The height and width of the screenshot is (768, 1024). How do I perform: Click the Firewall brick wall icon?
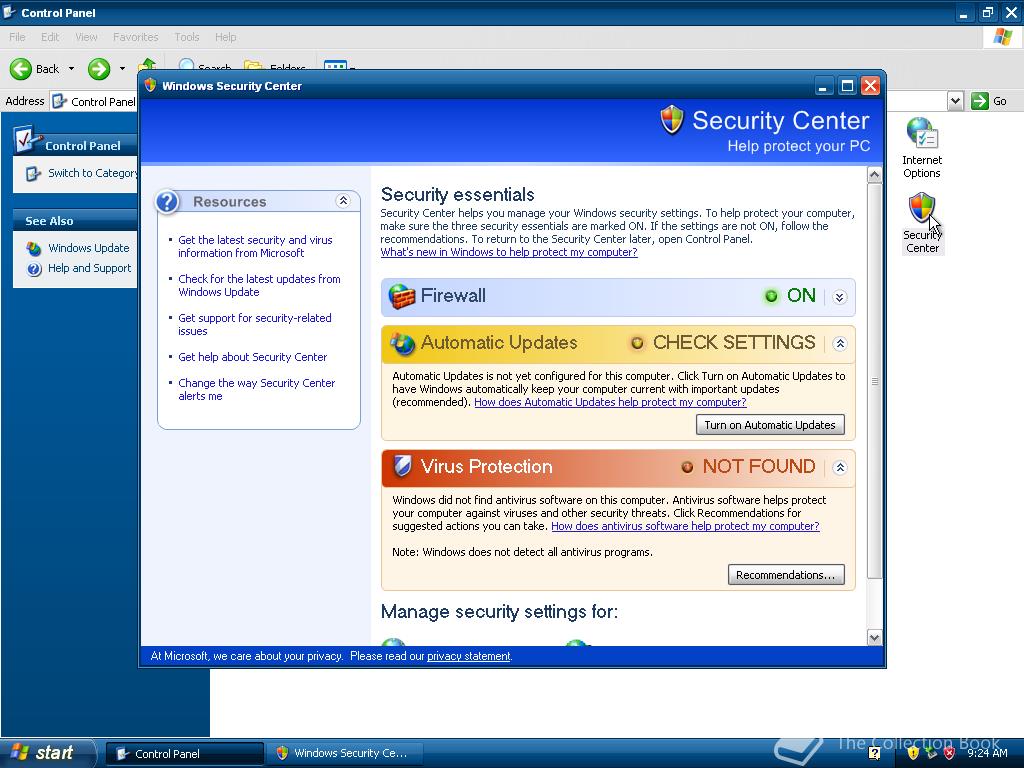(402, 296)
